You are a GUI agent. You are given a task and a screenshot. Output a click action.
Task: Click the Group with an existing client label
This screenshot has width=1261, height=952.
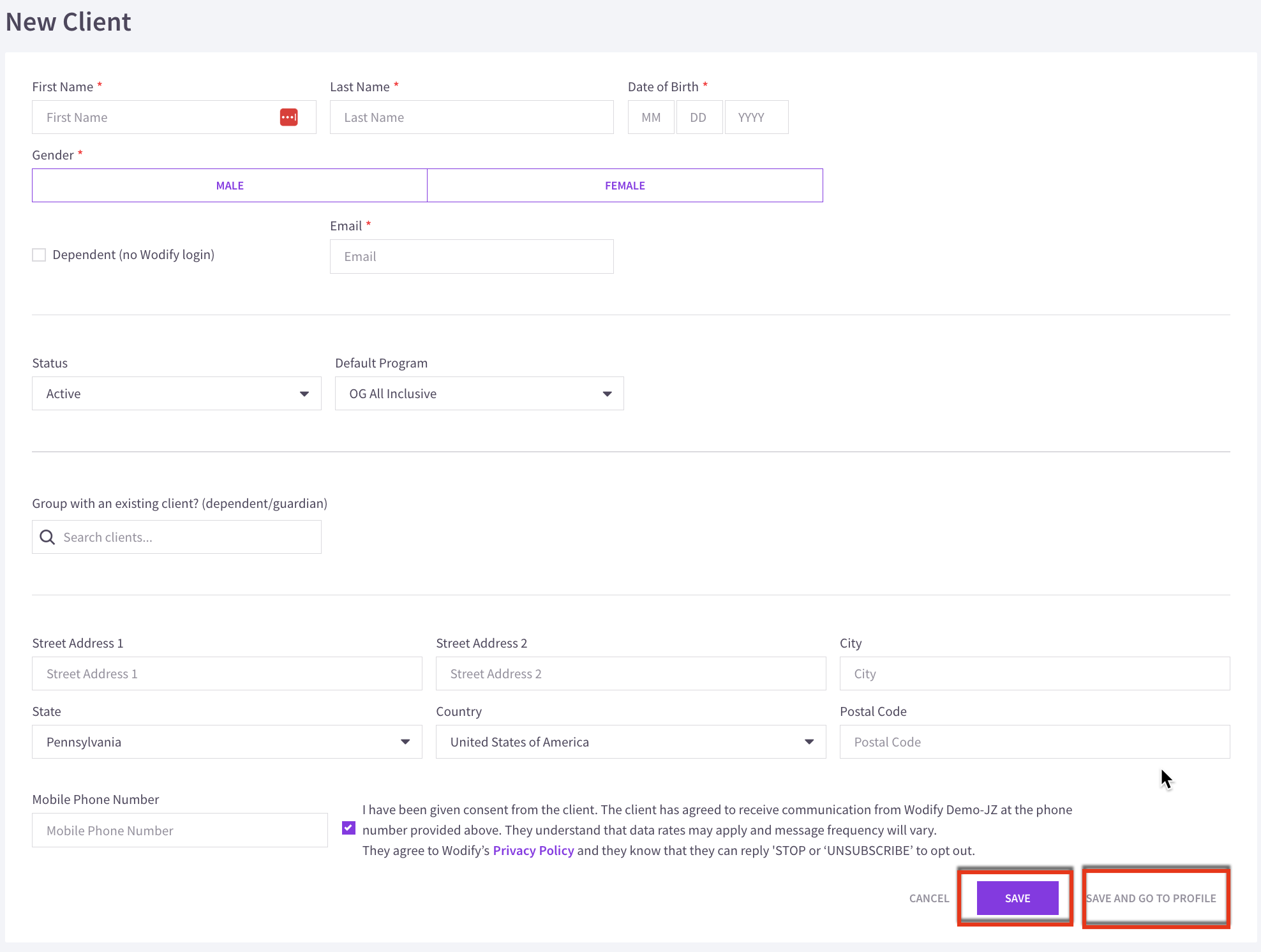pyautogui.click(x=180, y=503)
